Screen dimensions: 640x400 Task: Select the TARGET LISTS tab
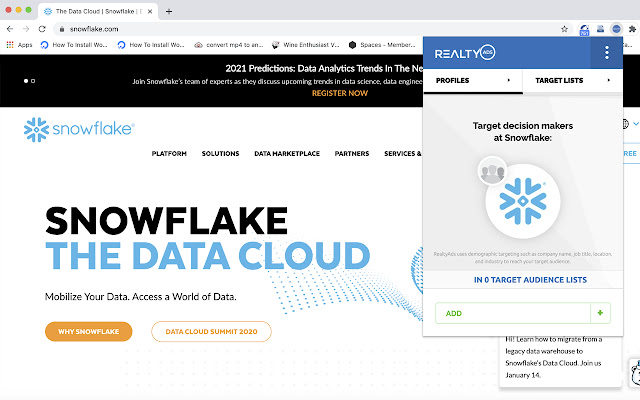coord(573,81)
